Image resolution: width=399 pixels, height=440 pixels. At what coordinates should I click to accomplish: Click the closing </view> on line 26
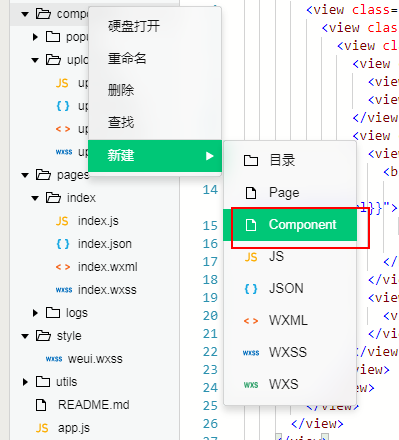pyautogui.click(x=317, y=424)
